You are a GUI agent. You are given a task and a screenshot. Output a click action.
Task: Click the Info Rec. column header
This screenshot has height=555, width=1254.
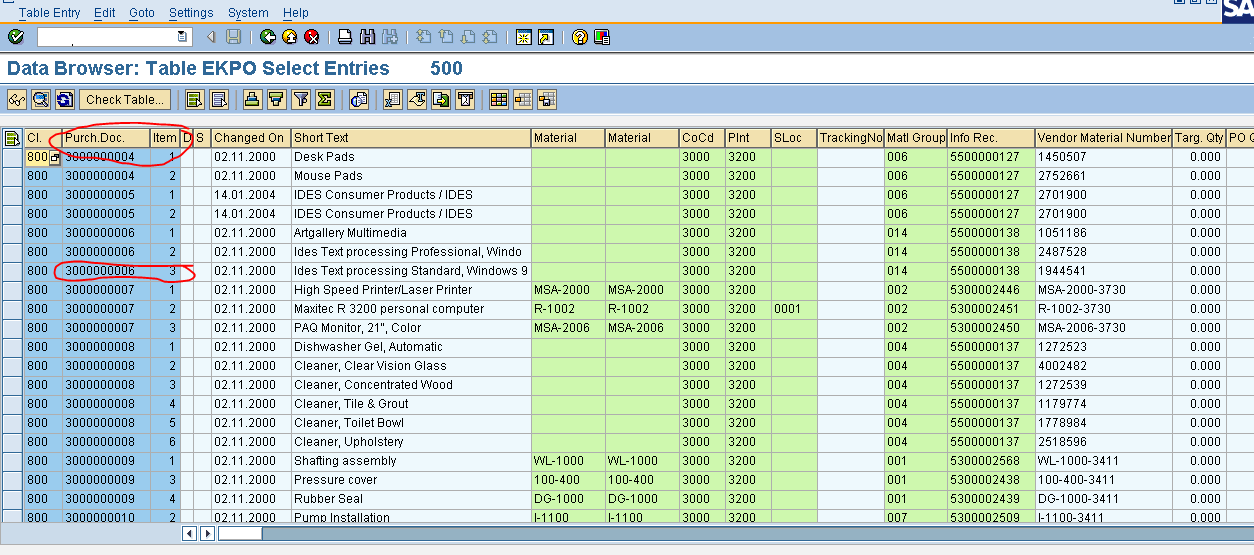990,138
